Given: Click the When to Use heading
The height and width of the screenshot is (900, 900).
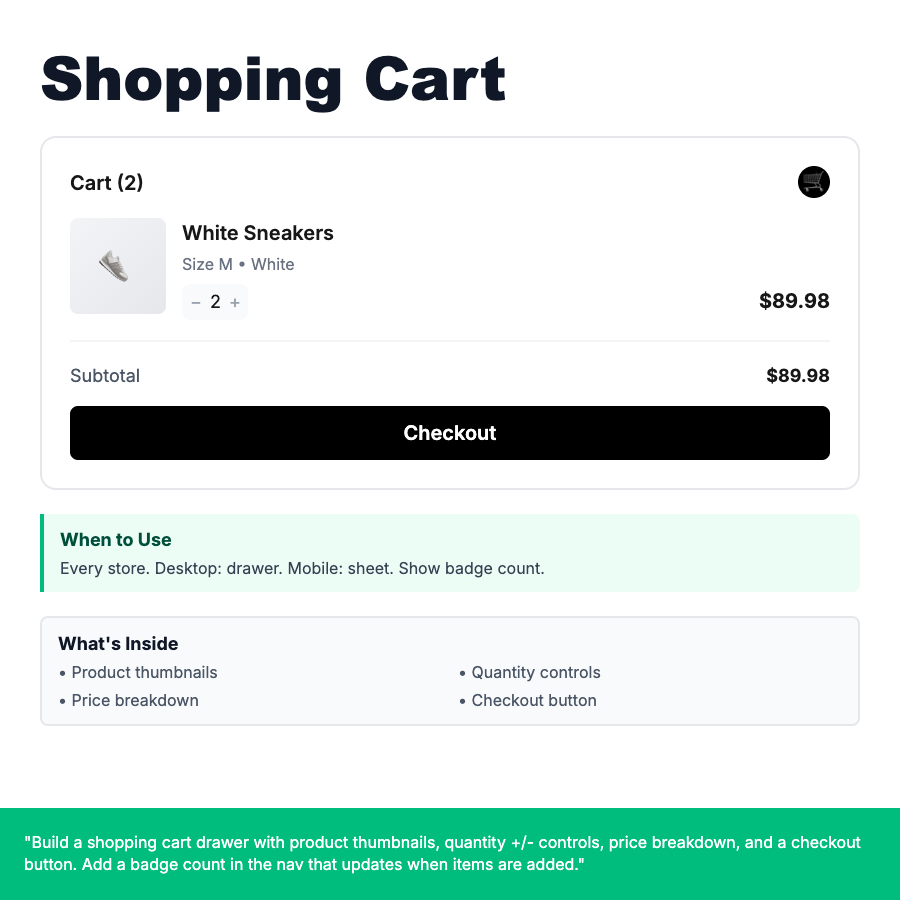Looking at the screenshot, I should (x=115, y=540).
